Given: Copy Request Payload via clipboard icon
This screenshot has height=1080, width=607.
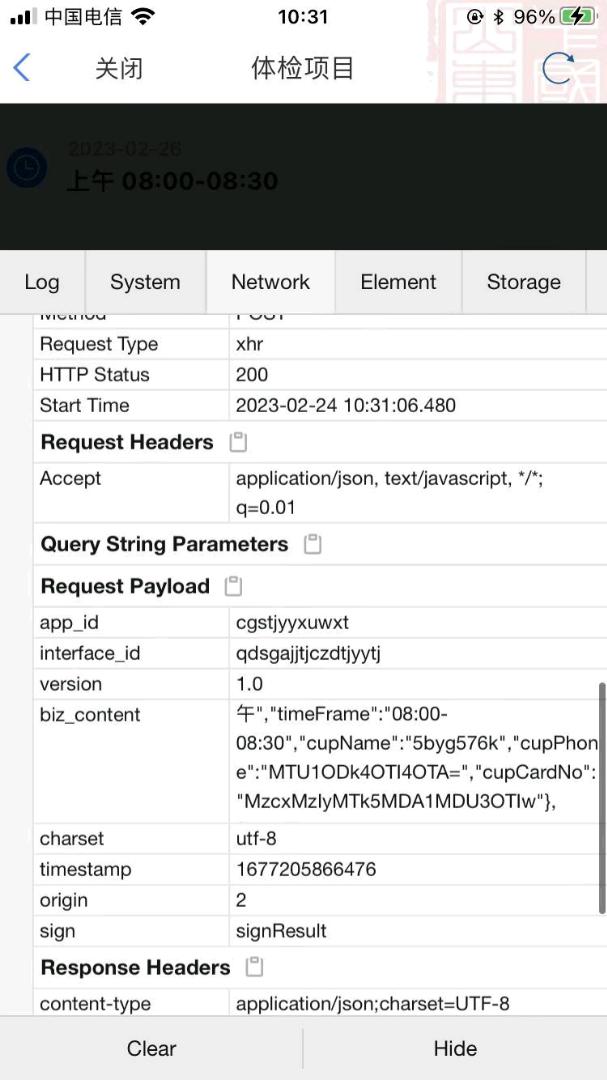Looking at the screenshot, I should point(234,586).
